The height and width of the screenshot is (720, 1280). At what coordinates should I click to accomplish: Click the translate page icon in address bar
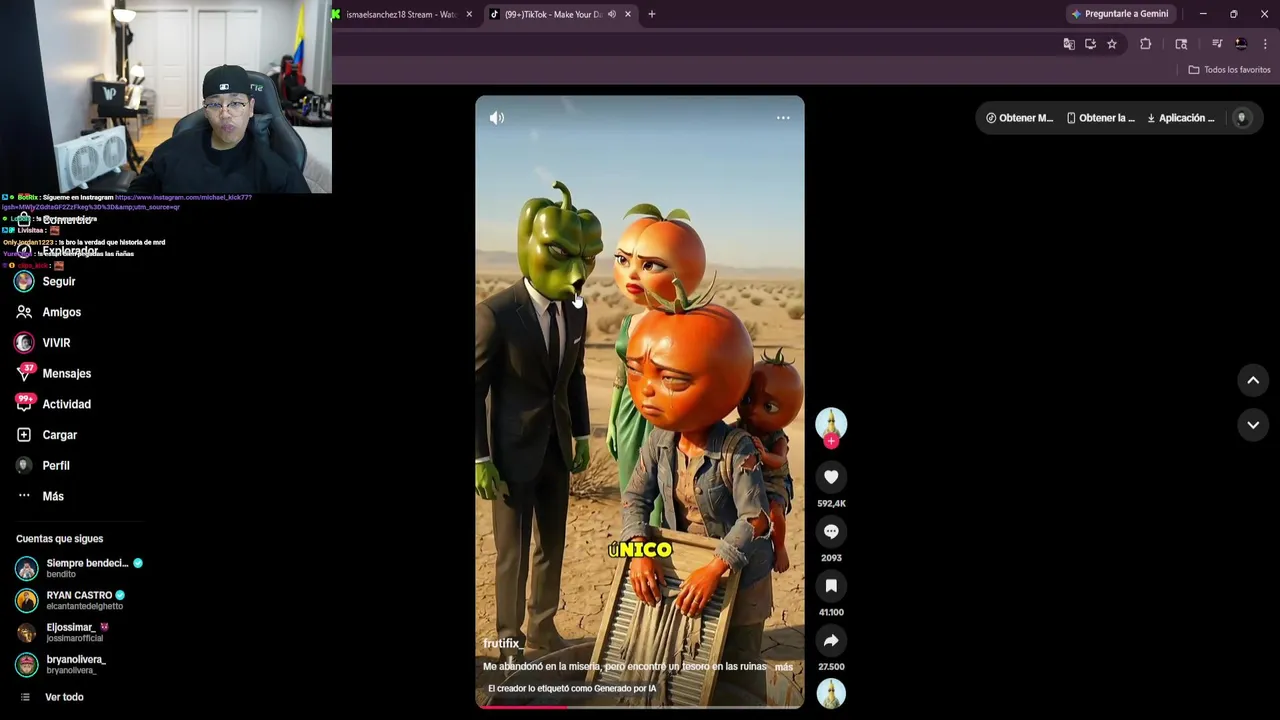coord(1069,44)
